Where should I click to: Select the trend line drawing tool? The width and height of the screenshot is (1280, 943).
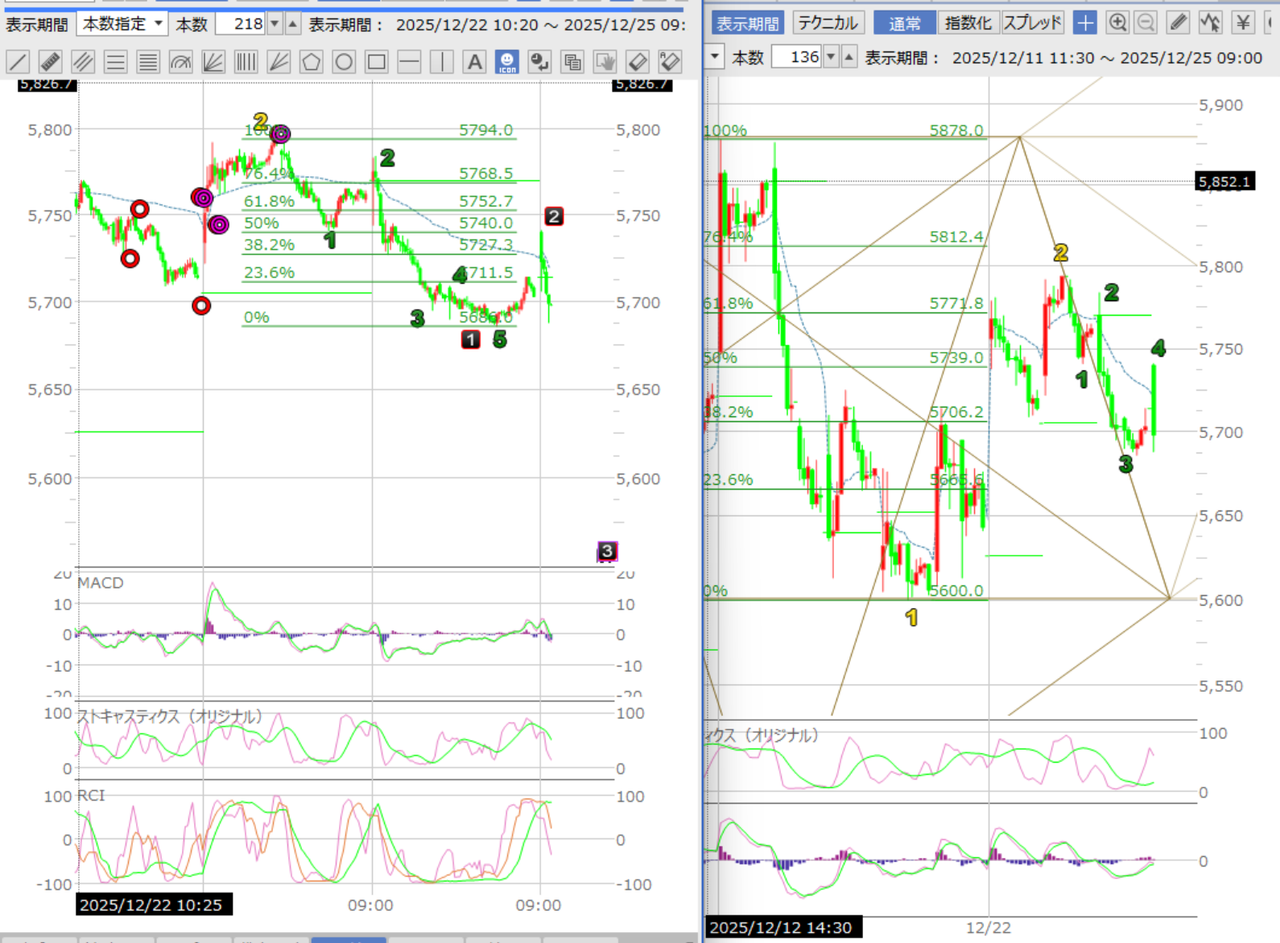point(18,62)
